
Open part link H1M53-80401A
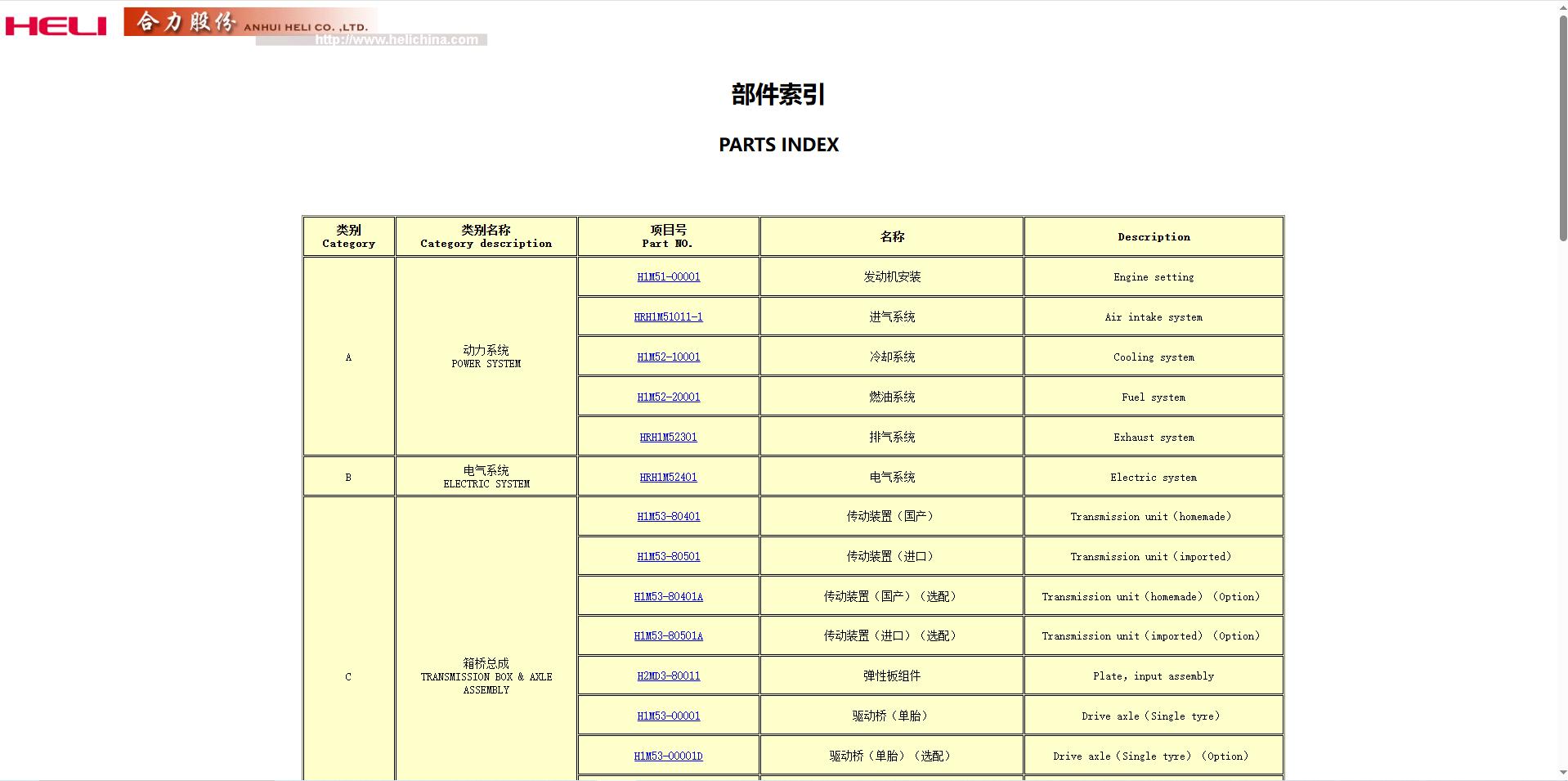(668, 597)
